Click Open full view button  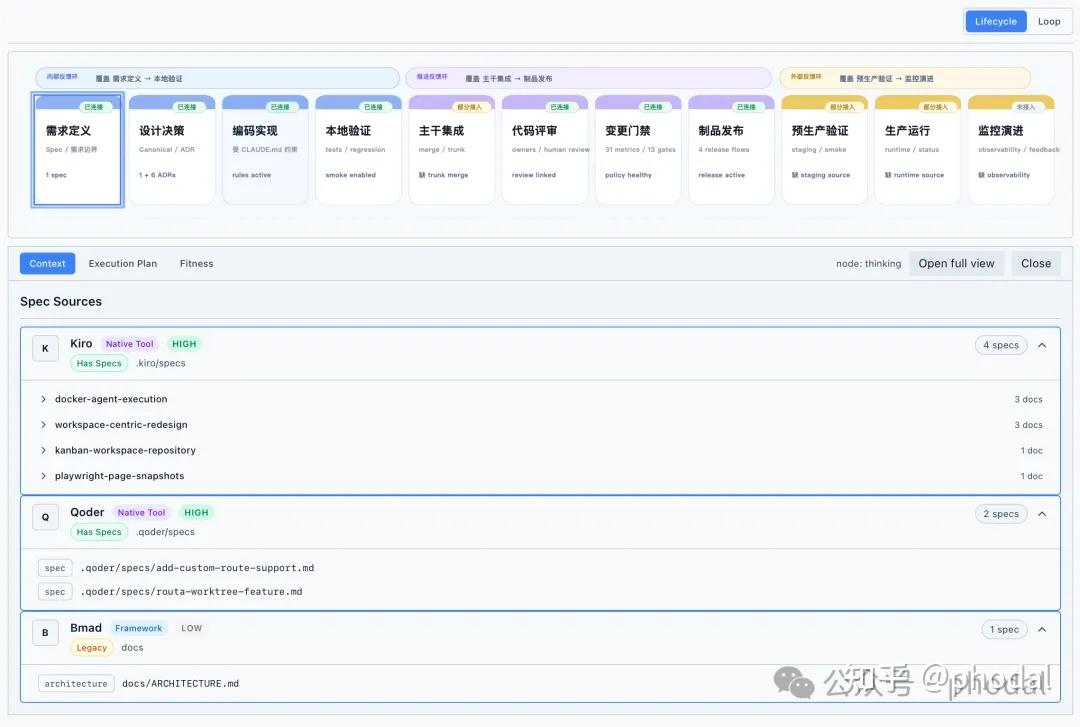point(956,263)
